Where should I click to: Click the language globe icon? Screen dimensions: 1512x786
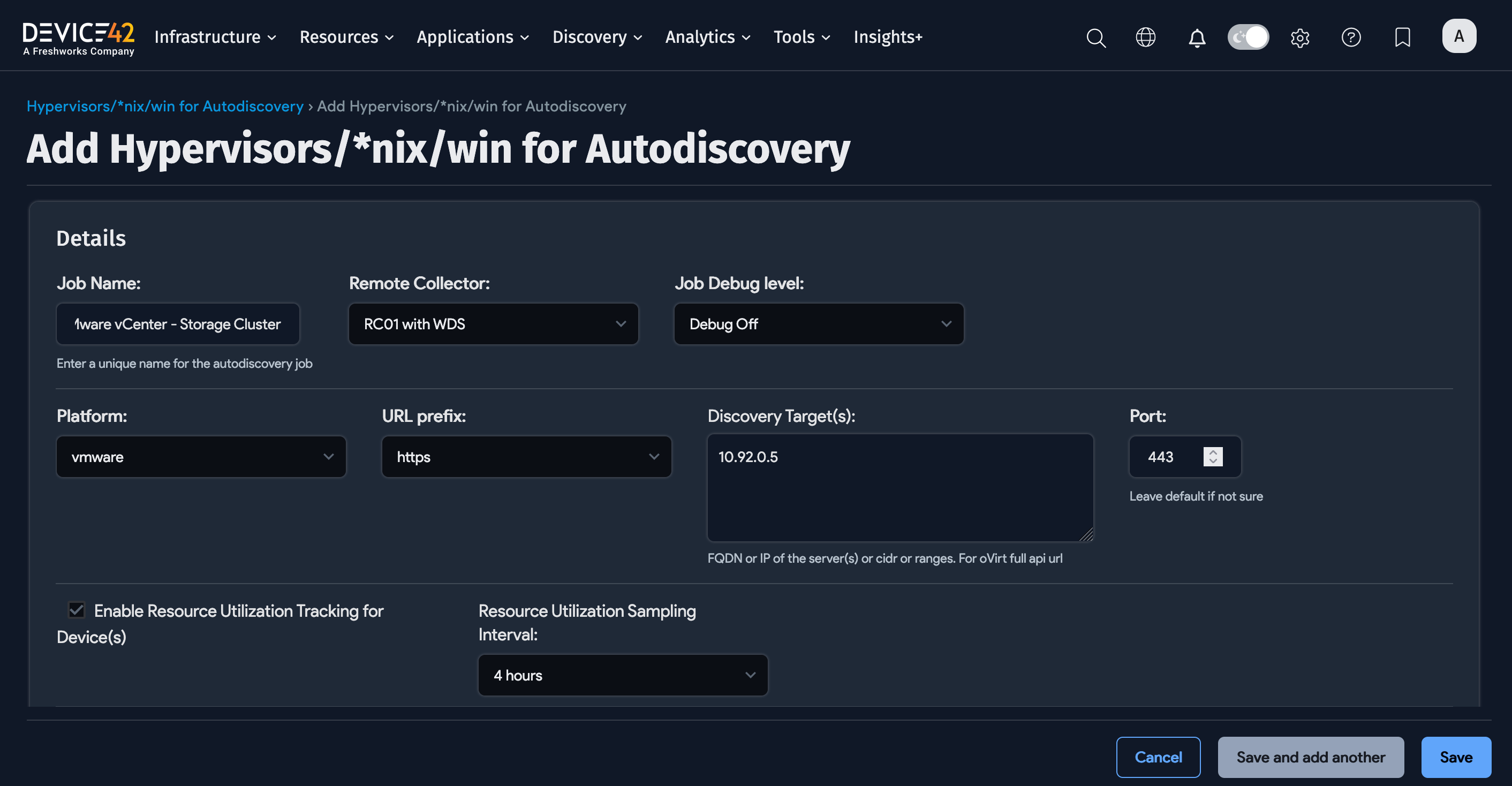point(1145,37)
